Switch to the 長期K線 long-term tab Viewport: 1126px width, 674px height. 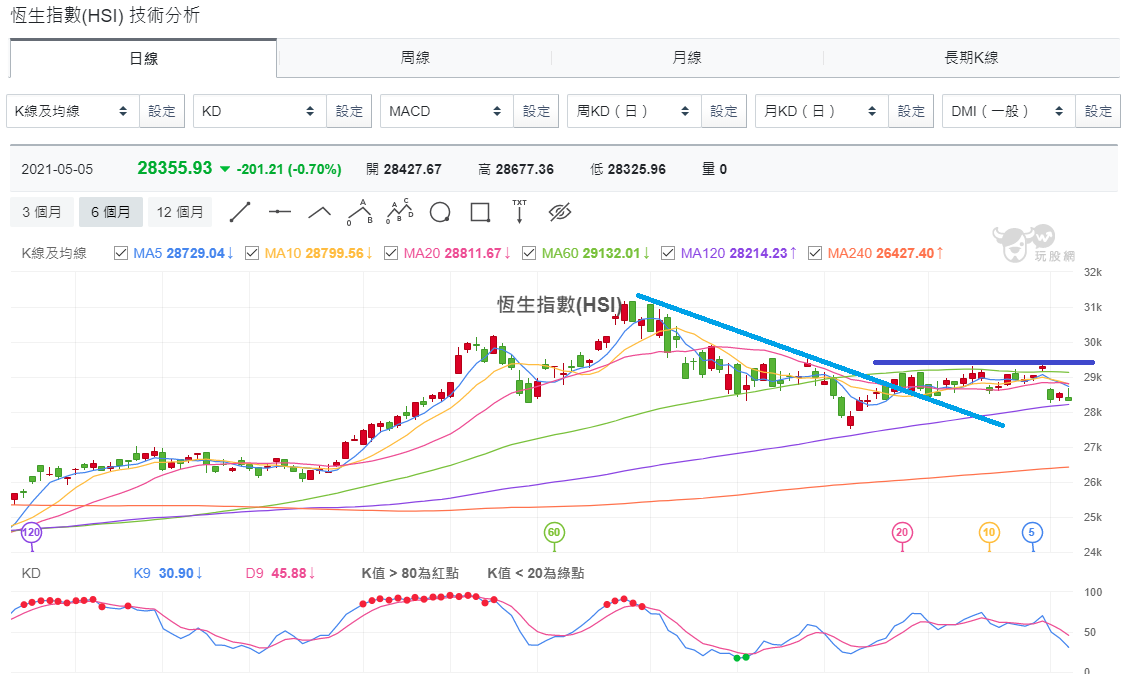(971, 58)
